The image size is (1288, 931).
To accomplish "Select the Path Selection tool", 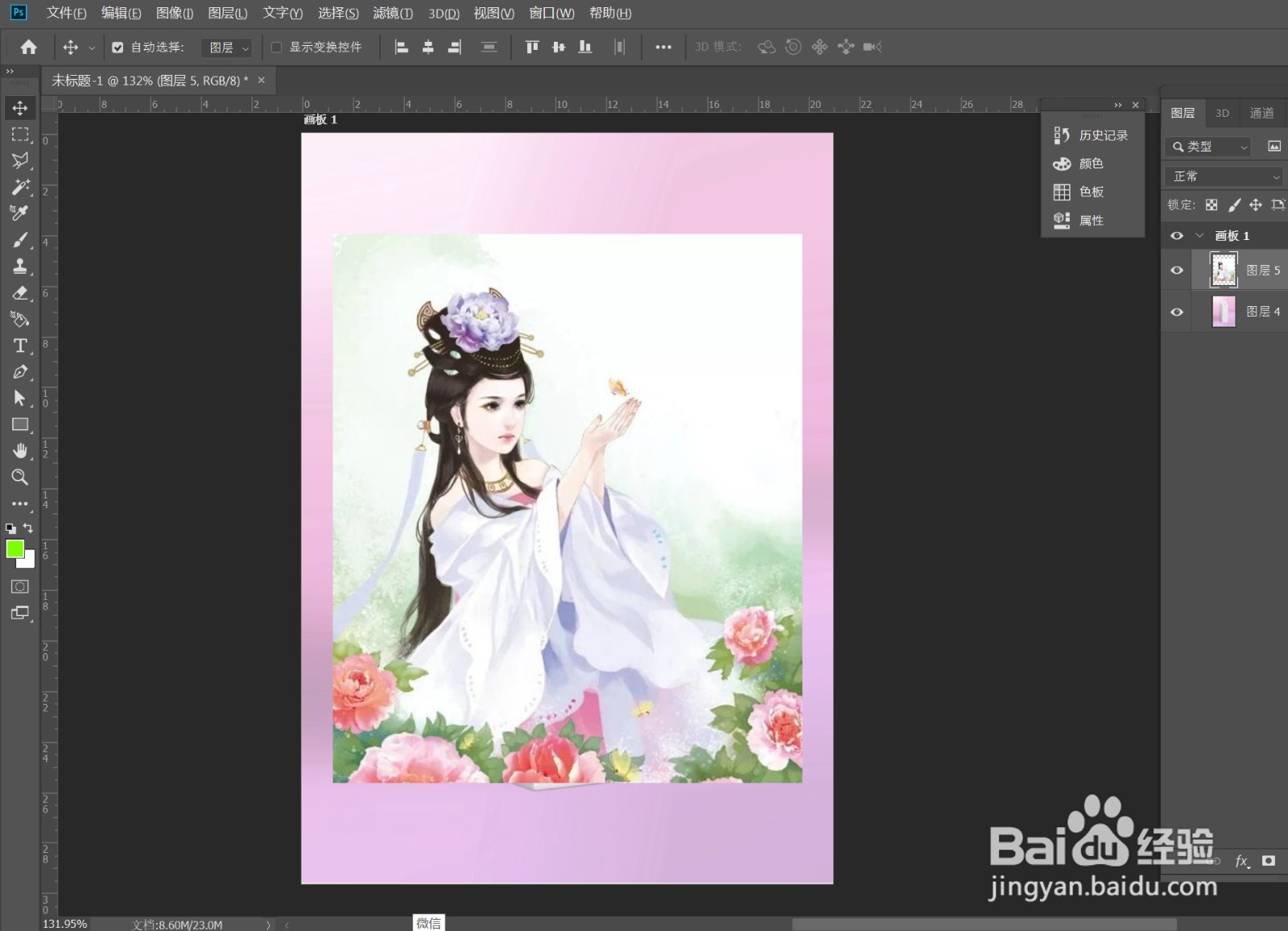I will click(x=20, y=398).
